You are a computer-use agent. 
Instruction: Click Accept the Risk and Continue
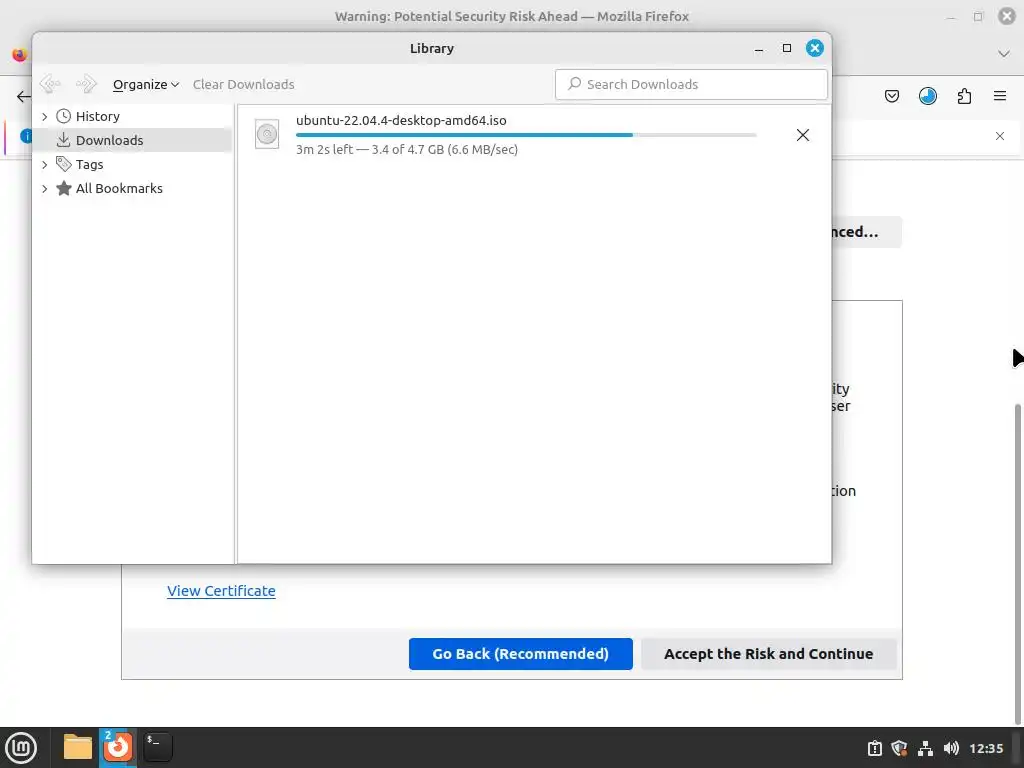coord(768,654)
